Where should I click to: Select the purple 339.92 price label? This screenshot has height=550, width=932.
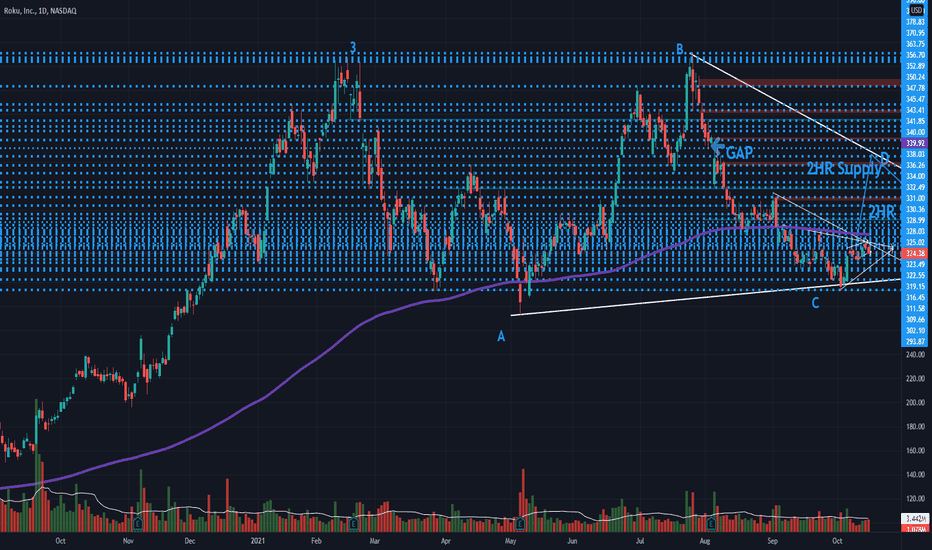[915, 143]
